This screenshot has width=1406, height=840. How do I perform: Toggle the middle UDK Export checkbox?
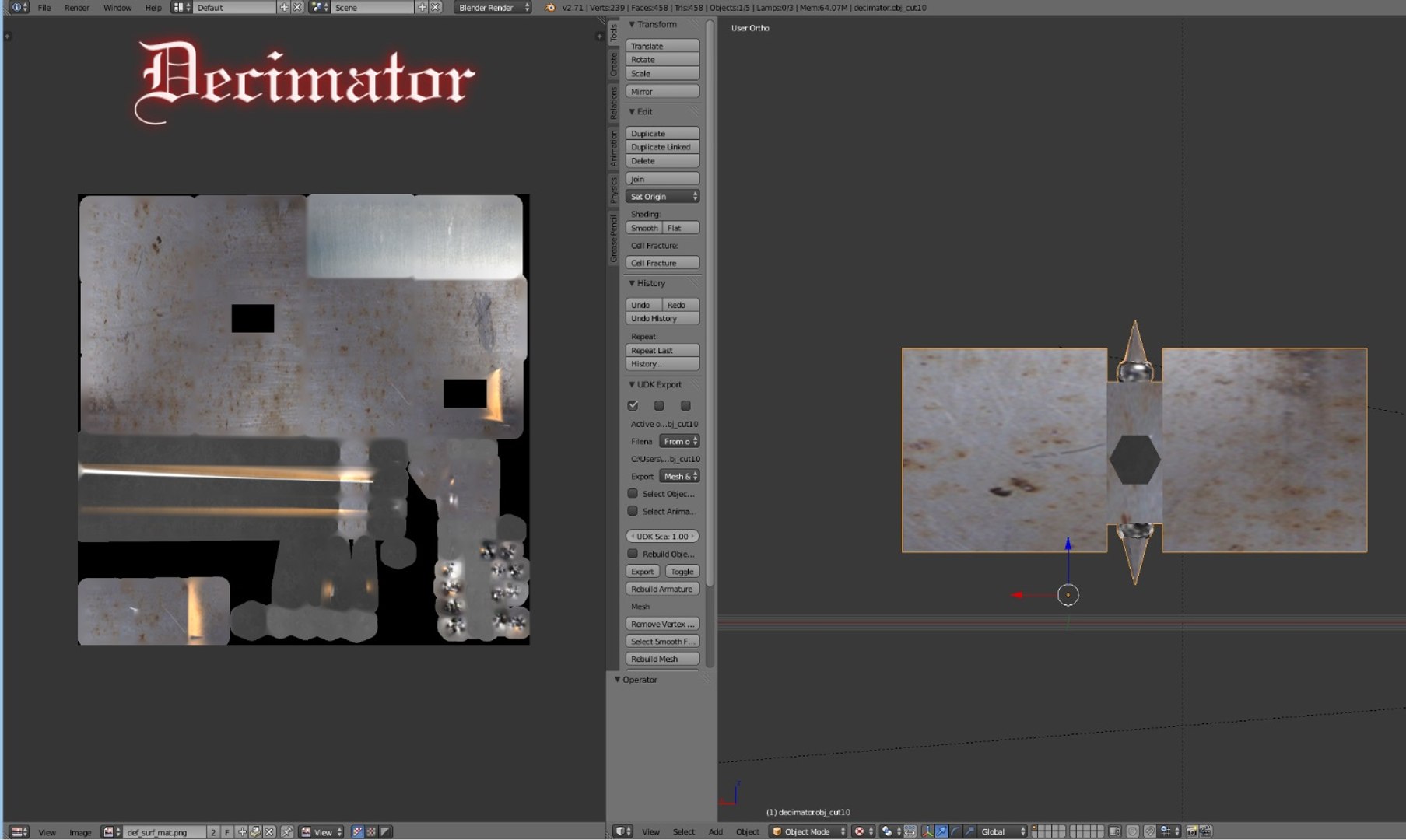659,405
